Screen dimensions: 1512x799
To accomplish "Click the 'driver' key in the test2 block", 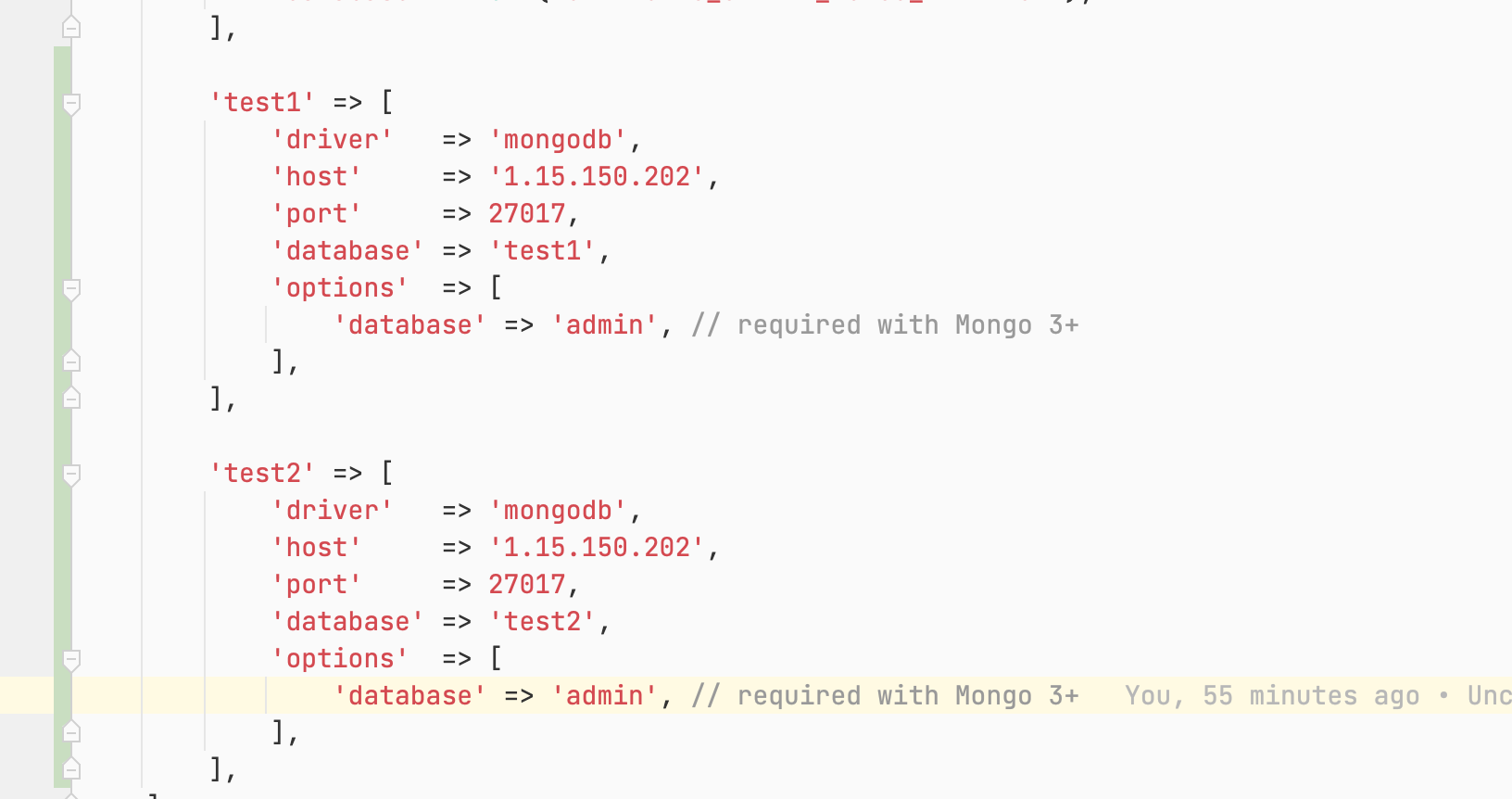I will point(333,511).
